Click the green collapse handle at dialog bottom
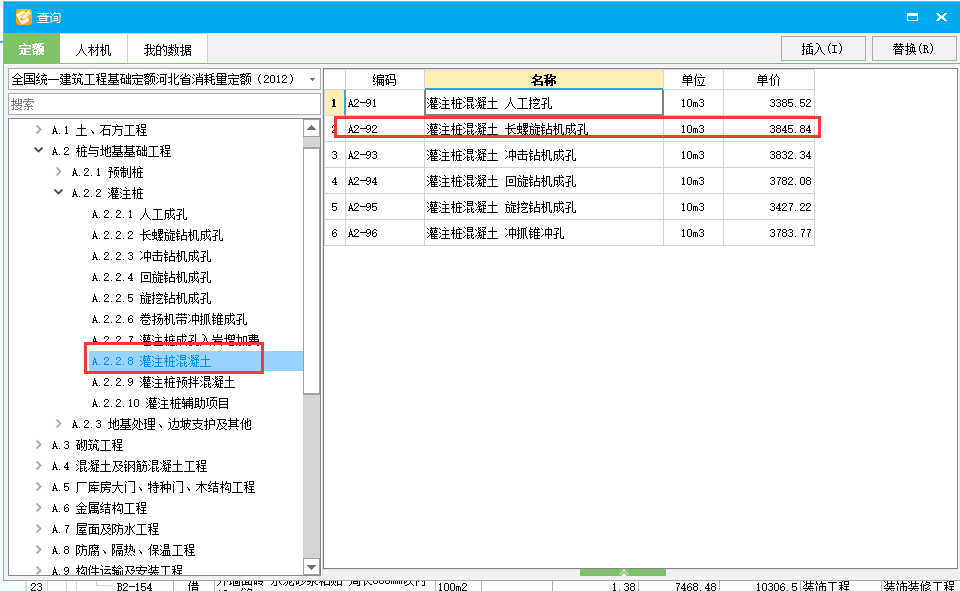Screen dimensions: 960x591 pyautogui.click(x=623, y=573)
